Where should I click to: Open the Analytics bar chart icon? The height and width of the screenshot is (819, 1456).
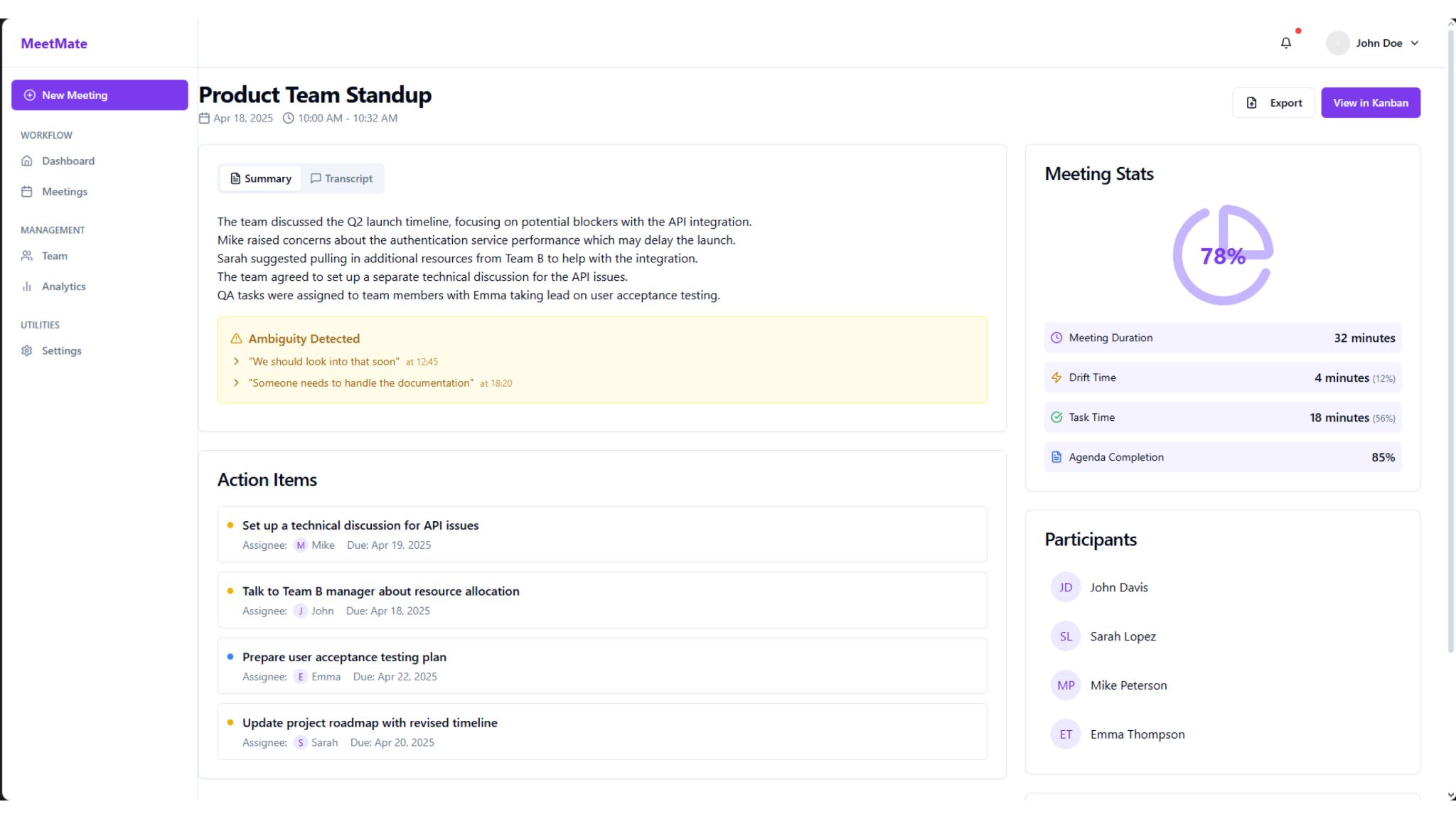click(x=27, y=287)
